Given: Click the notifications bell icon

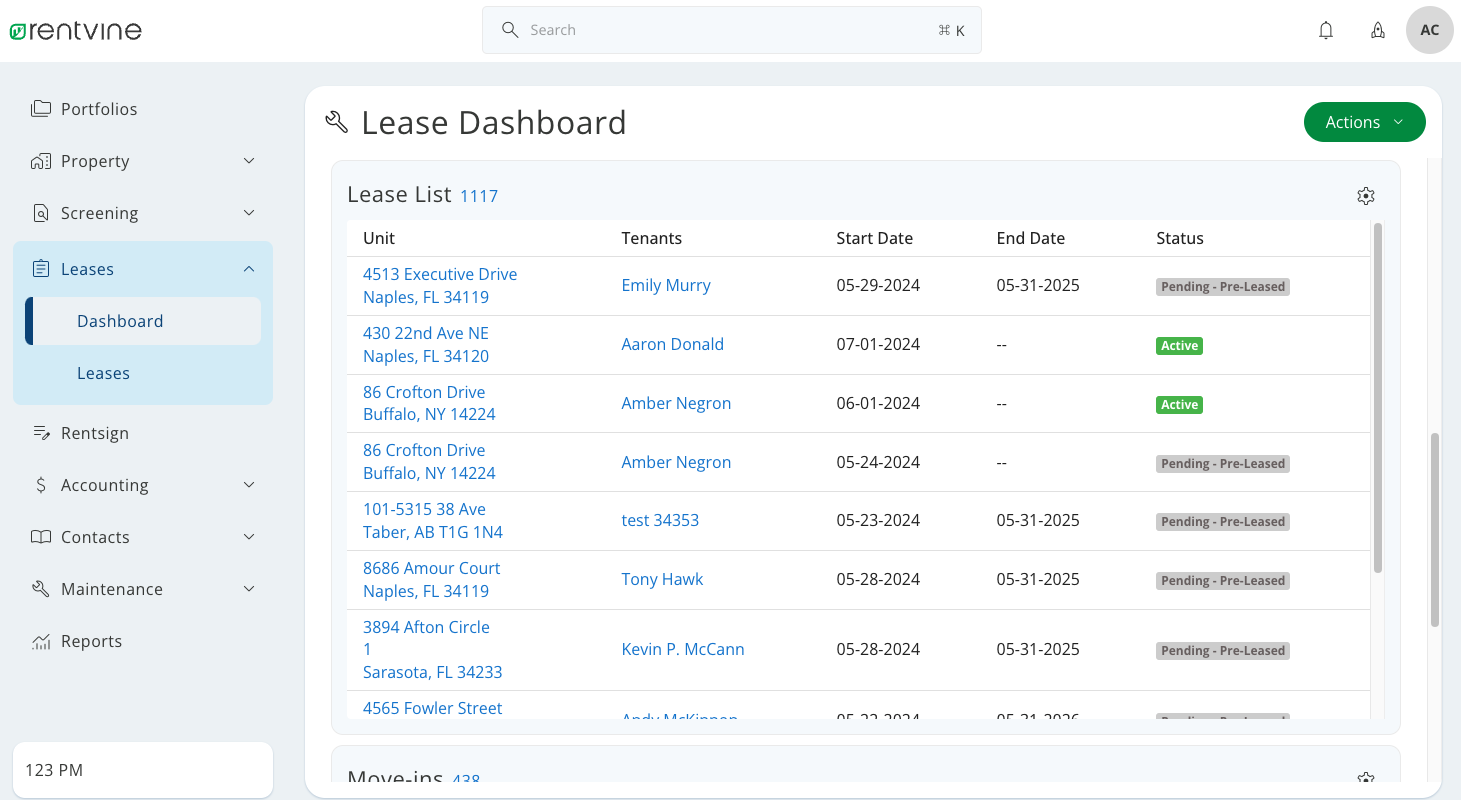Looking at the screenshot, I should pyautogui.click(x=1325, y=30).
